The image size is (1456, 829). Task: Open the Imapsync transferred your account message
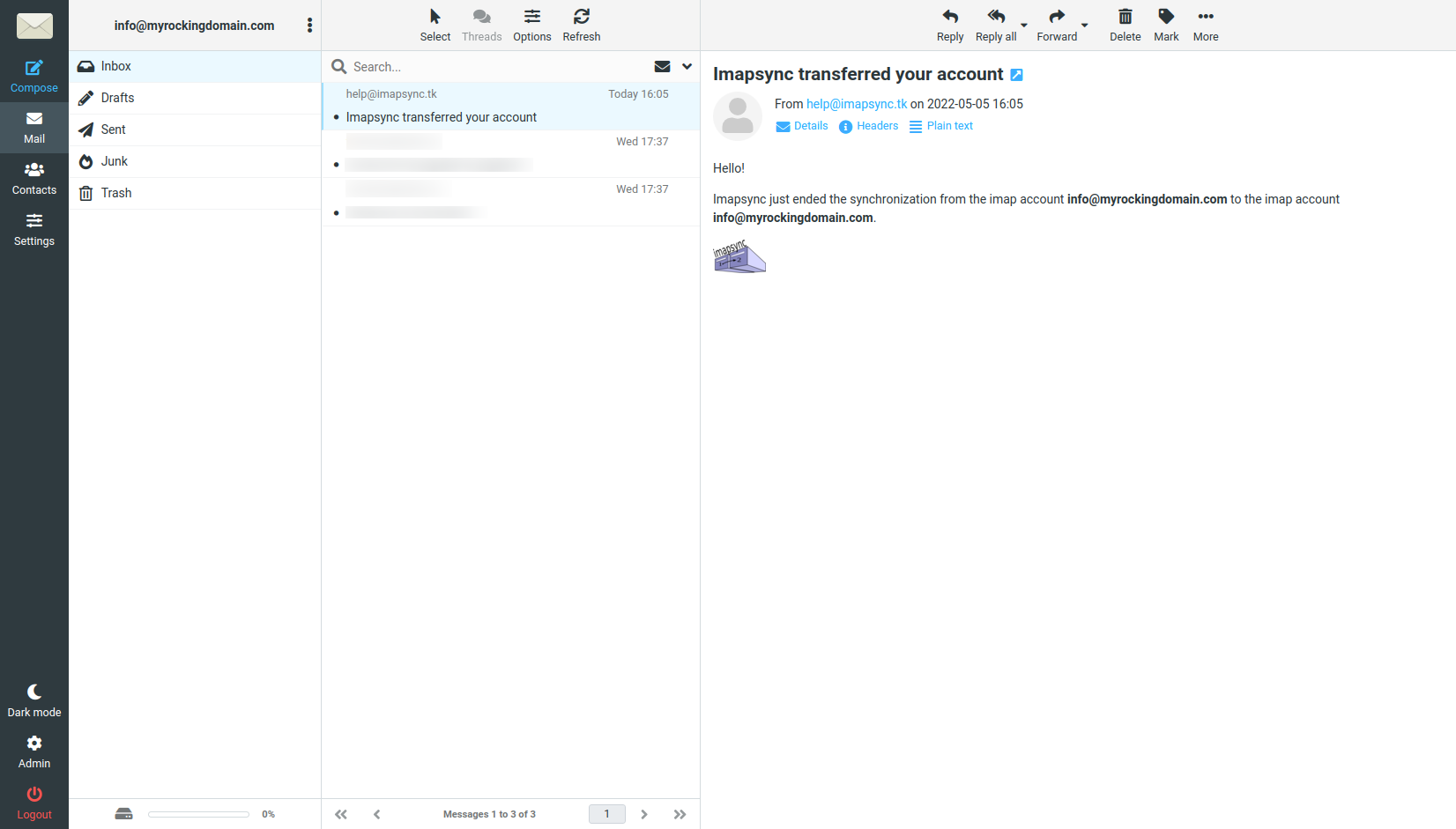coord(511,107)
